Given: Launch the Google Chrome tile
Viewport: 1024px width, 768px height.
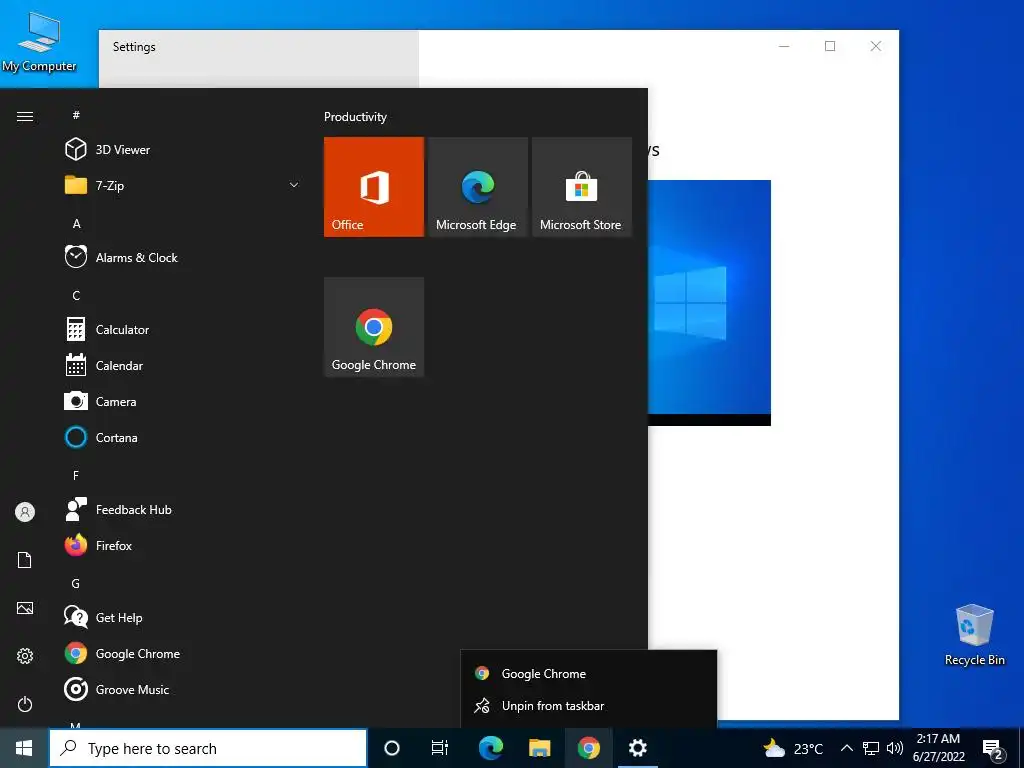Looking at the screenshot, I should [374, 327].
